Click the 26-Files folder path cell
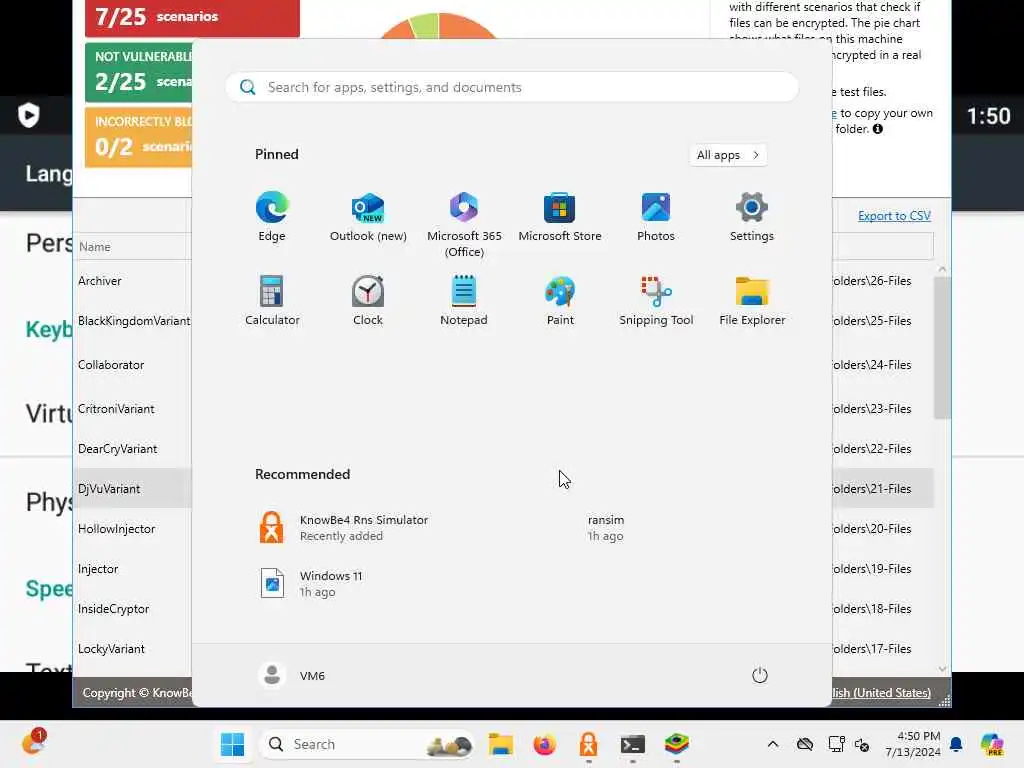Viewport: 1024px width, 768px height. click(871, 281)
